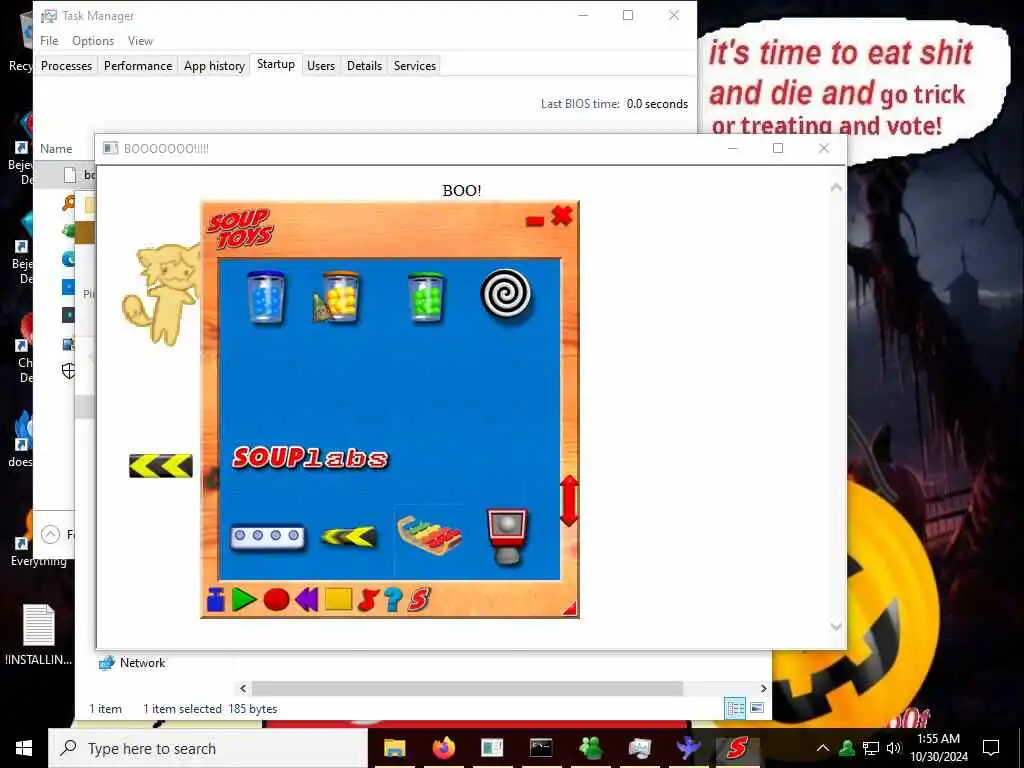Image resolution: width=1024 pixels, height=768 pixels.
Task: Click the Name column header in Task Manager
Action: coord(56,149)
